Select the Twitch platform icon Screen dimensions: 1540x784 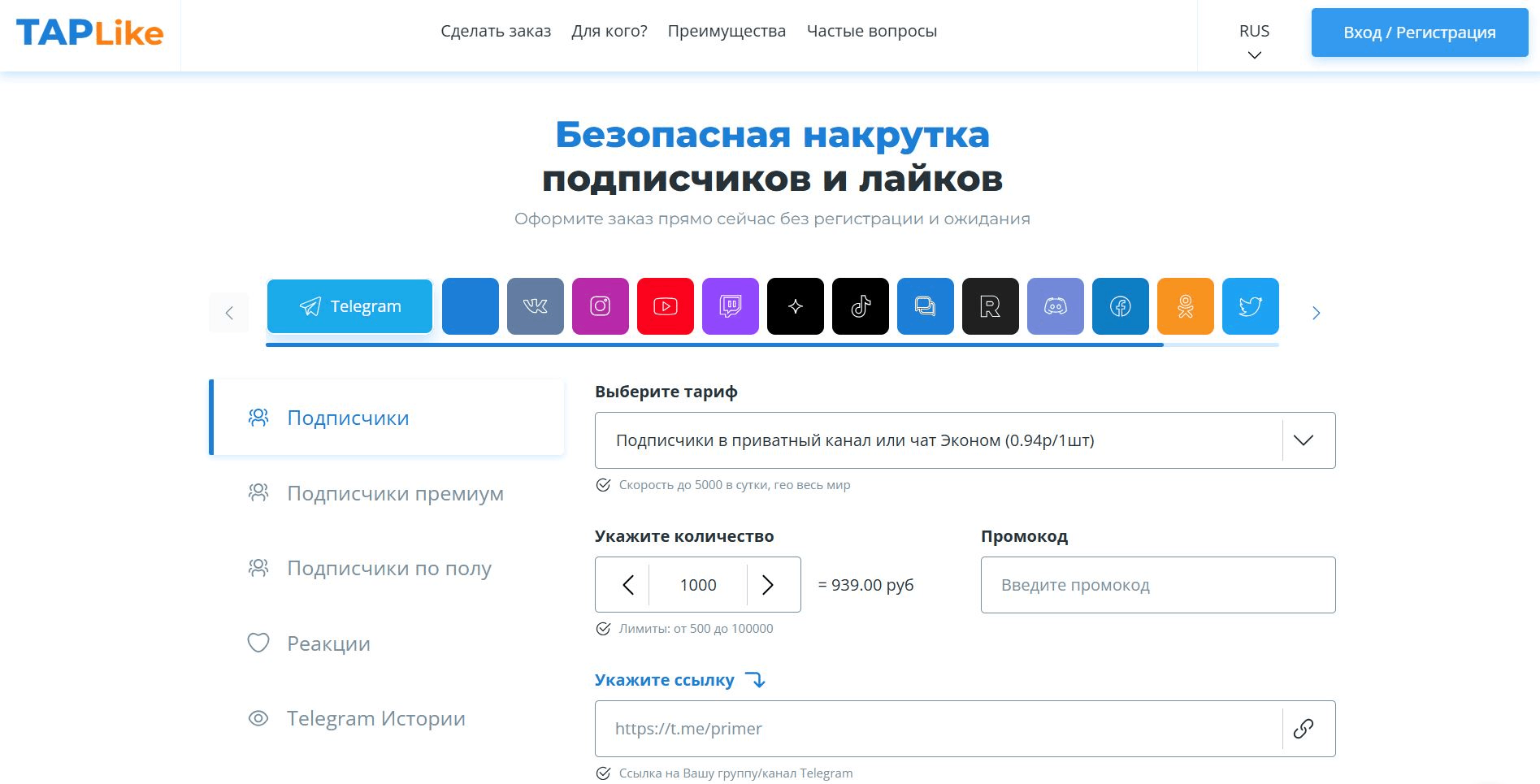pos(731,306)
